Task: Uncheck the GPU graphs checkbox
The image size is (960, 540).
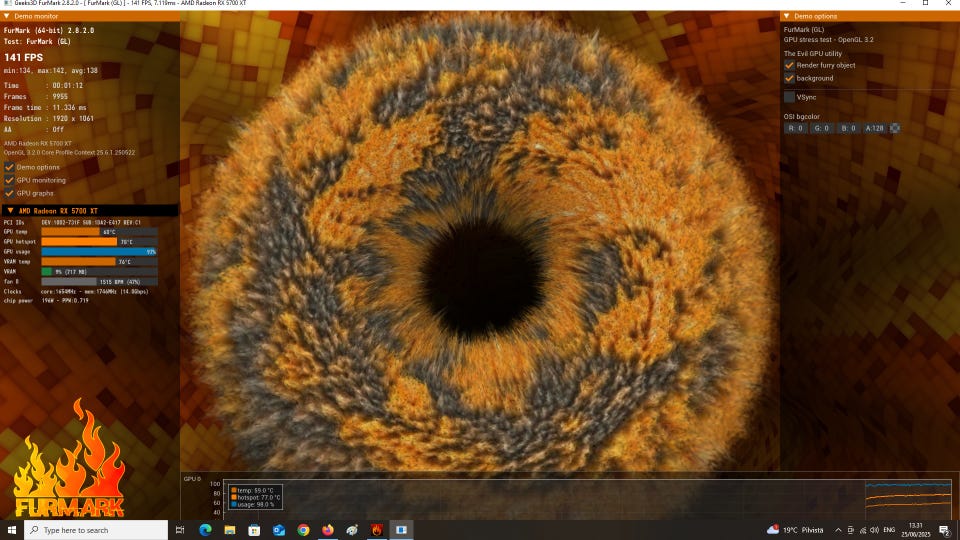Action: point(9,193)
